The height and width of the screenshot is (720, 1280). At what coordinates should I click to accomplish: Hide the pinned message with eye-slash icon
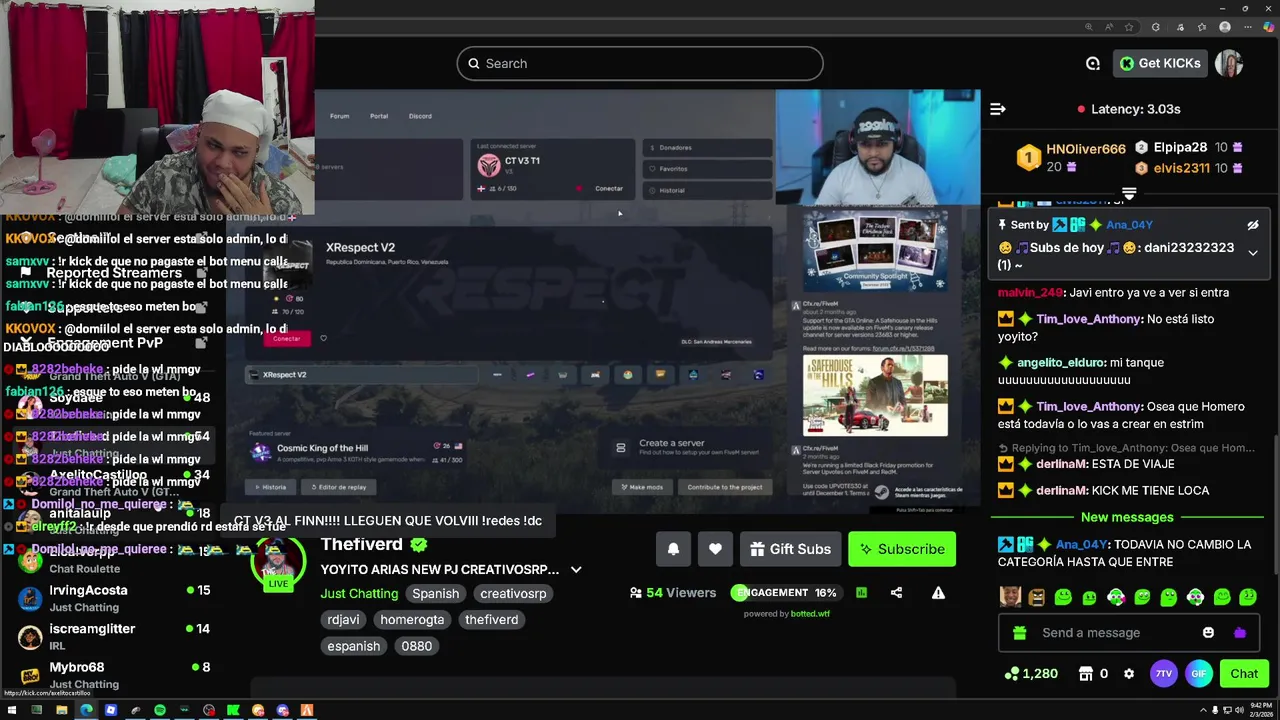pos(1252,225)
